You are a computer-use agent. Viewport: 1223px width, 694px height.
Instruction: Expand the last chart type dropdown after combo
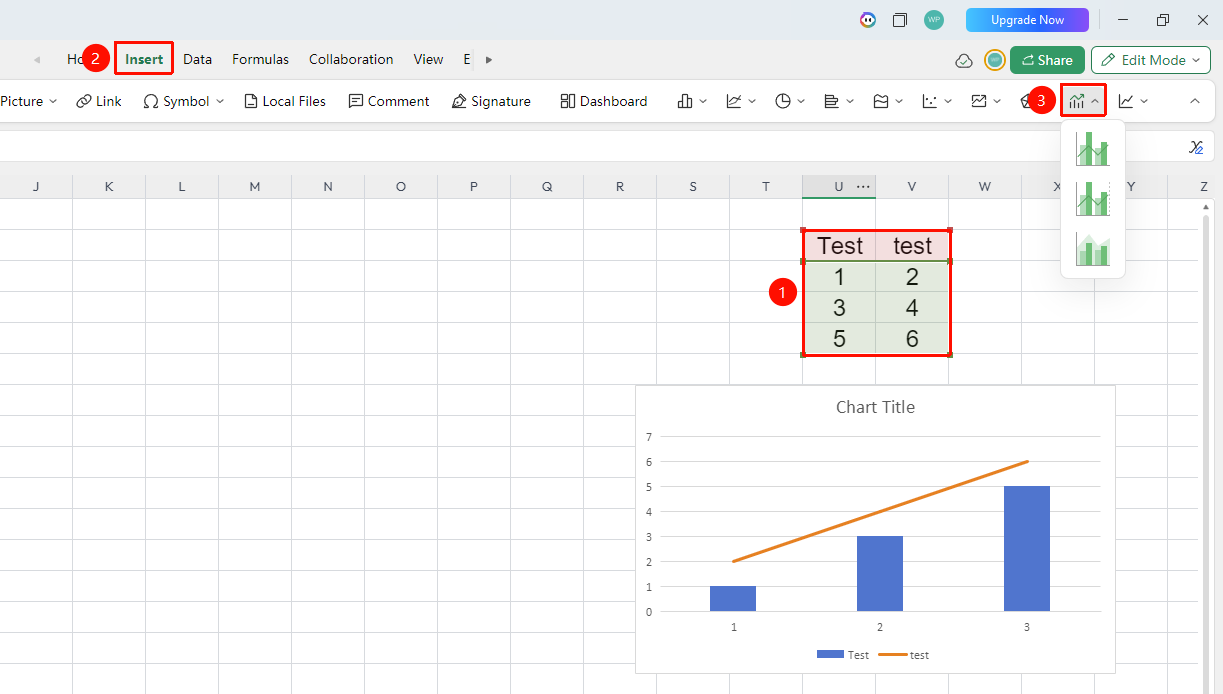coord(1144,101)
